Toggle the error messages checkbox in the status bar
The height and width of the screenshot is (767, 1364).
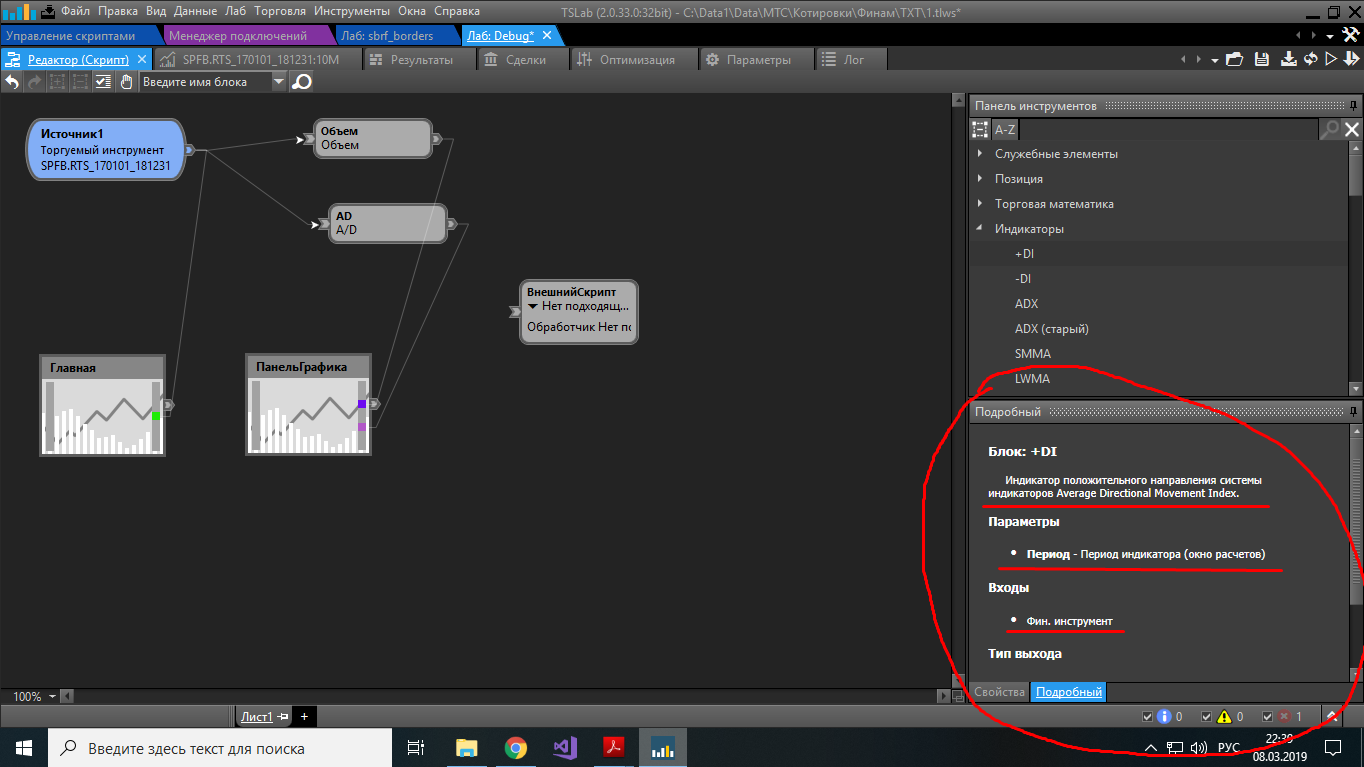[x=1267, y=716]
